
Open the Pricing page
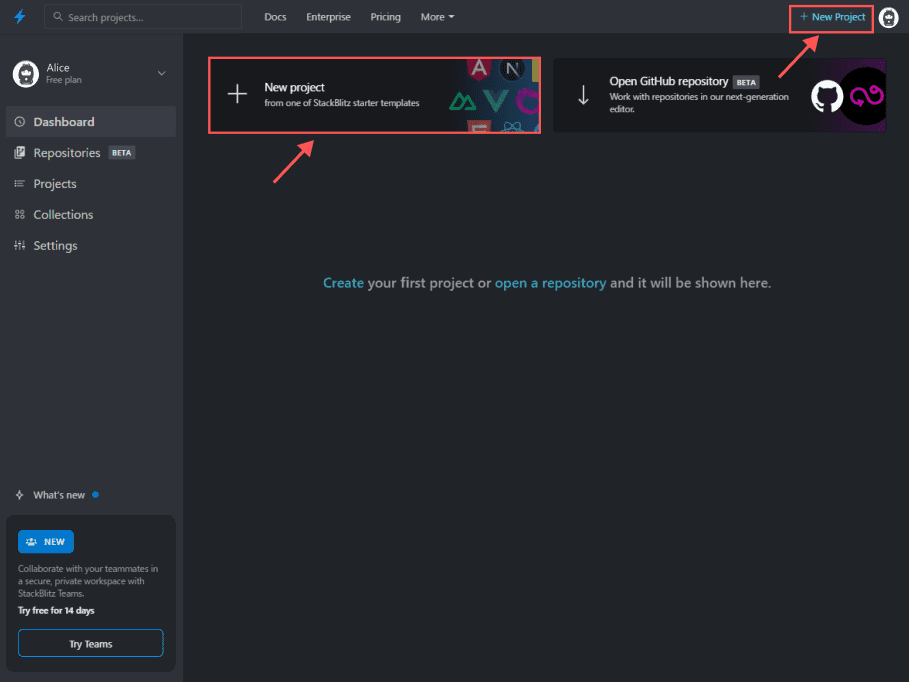pyautogui.click(x=386, y=17)
